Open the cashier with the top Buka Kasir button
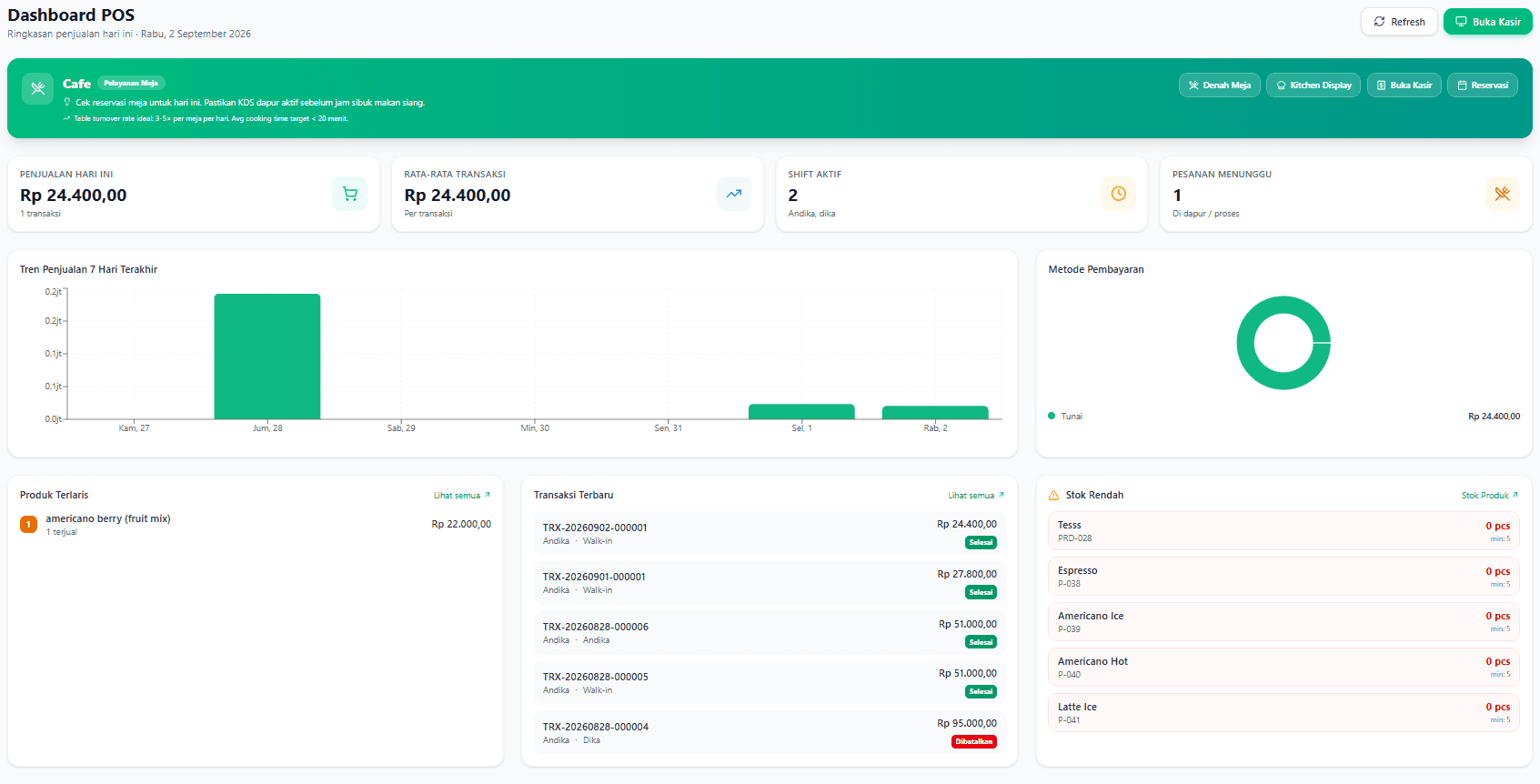 (x=1487, y=22)
